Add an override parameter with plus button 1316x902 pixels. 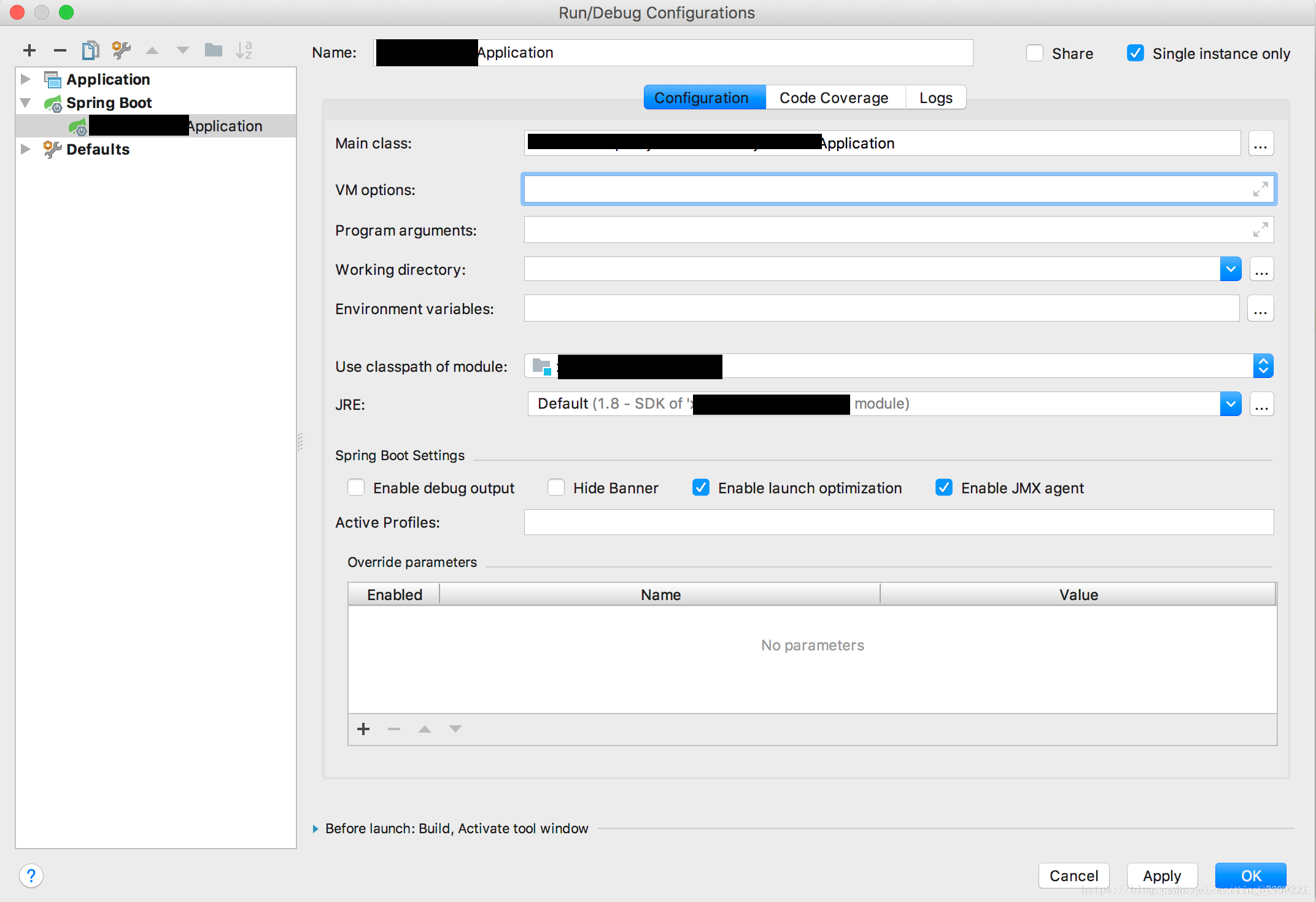click(363, 729)
